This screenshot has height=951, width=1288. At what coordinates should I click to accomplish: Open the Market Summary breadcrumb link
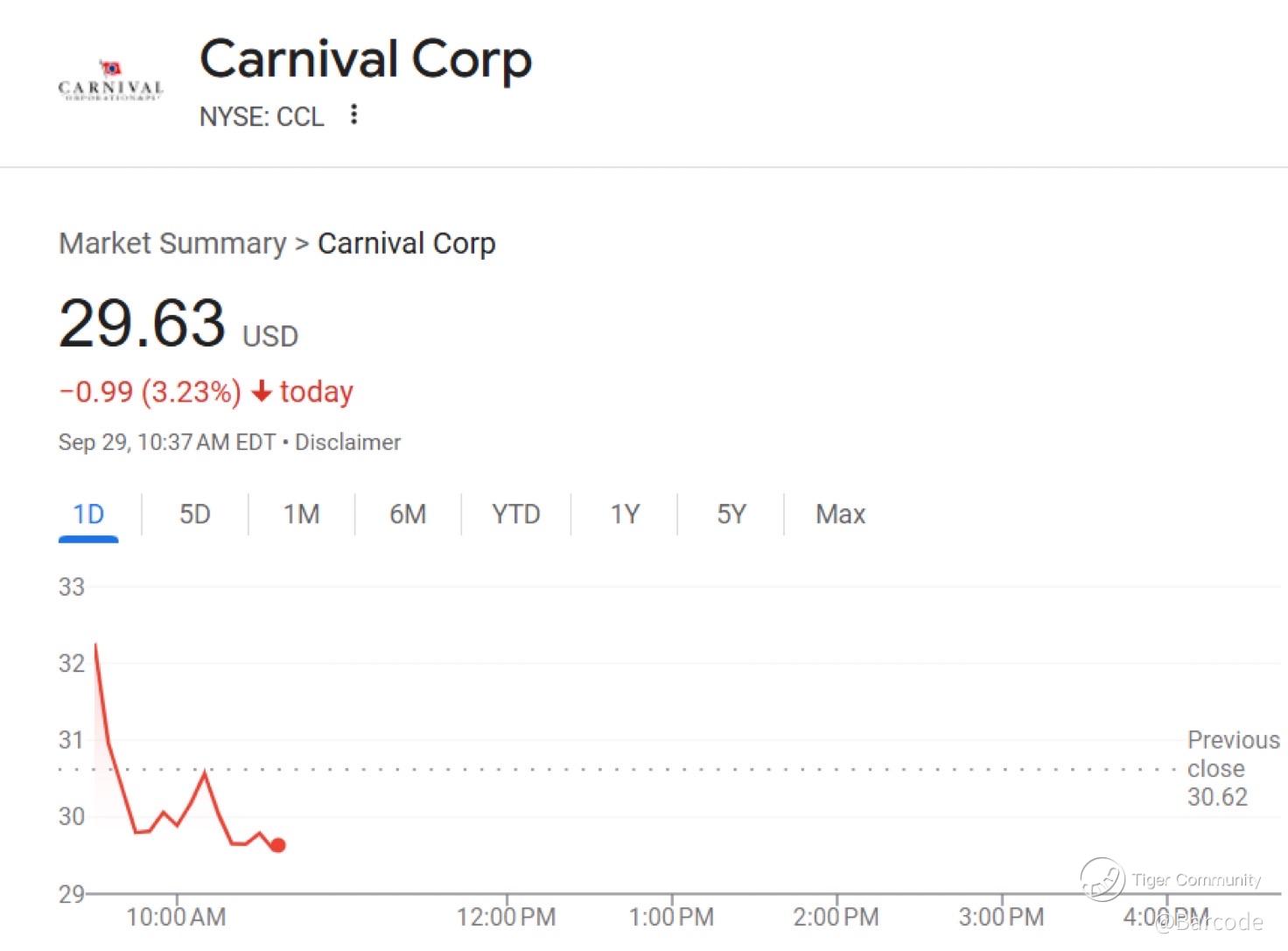(172, 243)
